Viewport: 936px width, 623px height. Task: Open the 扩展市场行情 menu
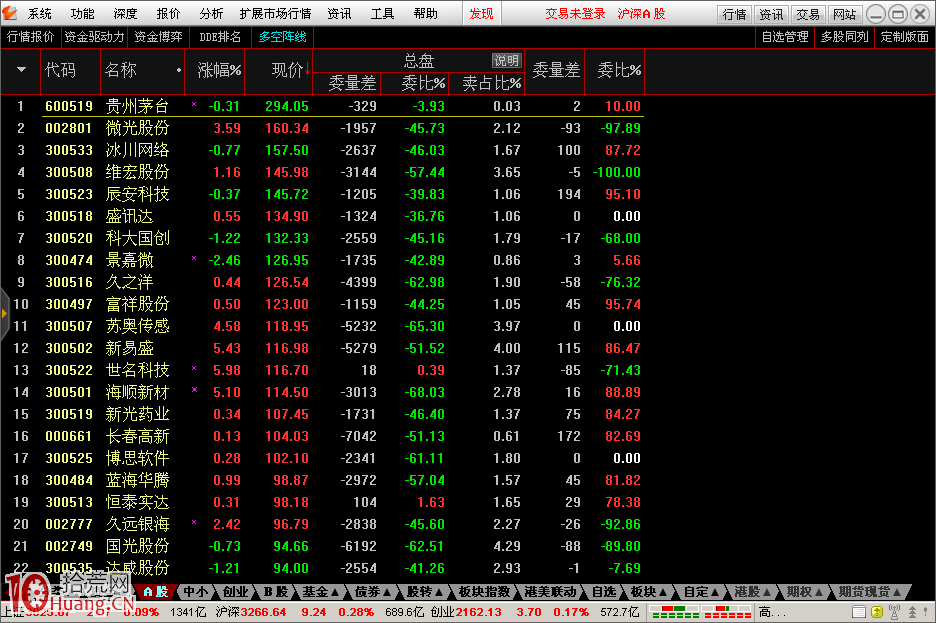tap(275, 13)
